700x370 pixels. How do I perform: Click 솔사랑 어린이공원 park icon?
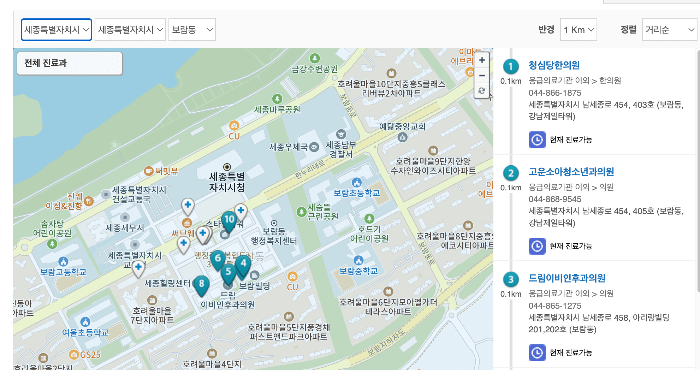(52, 244)
